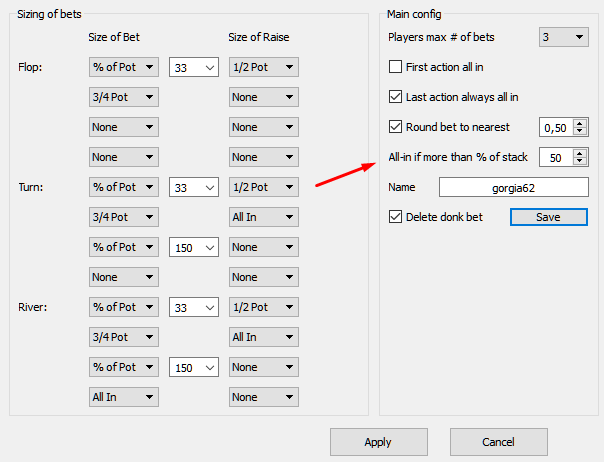Expand the Flop 33 percent value combo box
Image resolution: width=604 pixels, height=462 pixels.
[x=194, y=67]
